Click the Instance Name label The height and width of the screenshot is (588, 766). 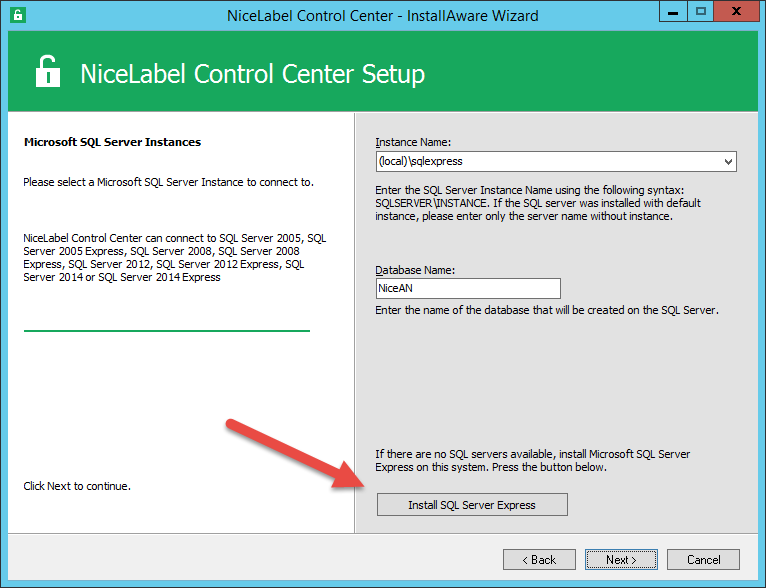(413, 142)
